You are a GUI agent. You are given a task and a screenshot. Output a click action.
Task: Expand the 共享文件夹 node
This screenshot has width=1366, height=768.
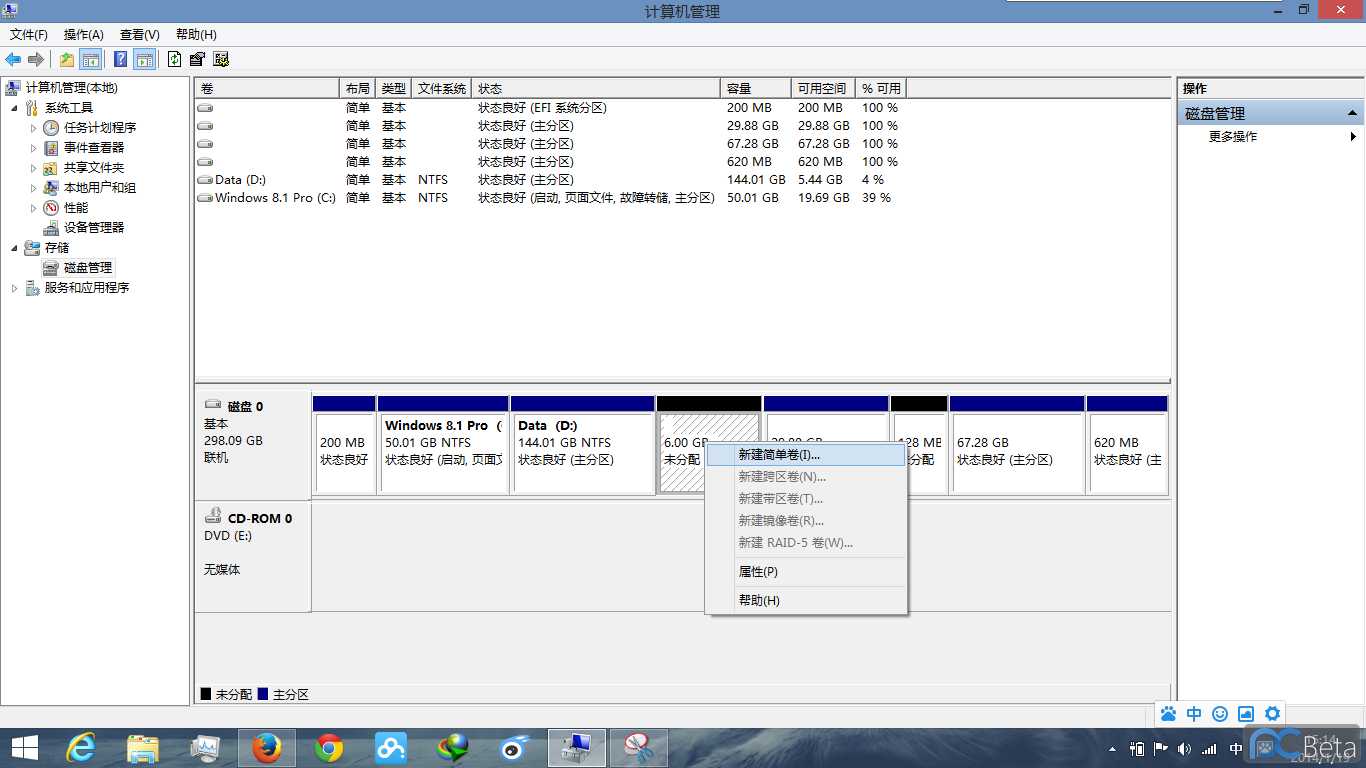pyautogui.click(x=33, y=168)
